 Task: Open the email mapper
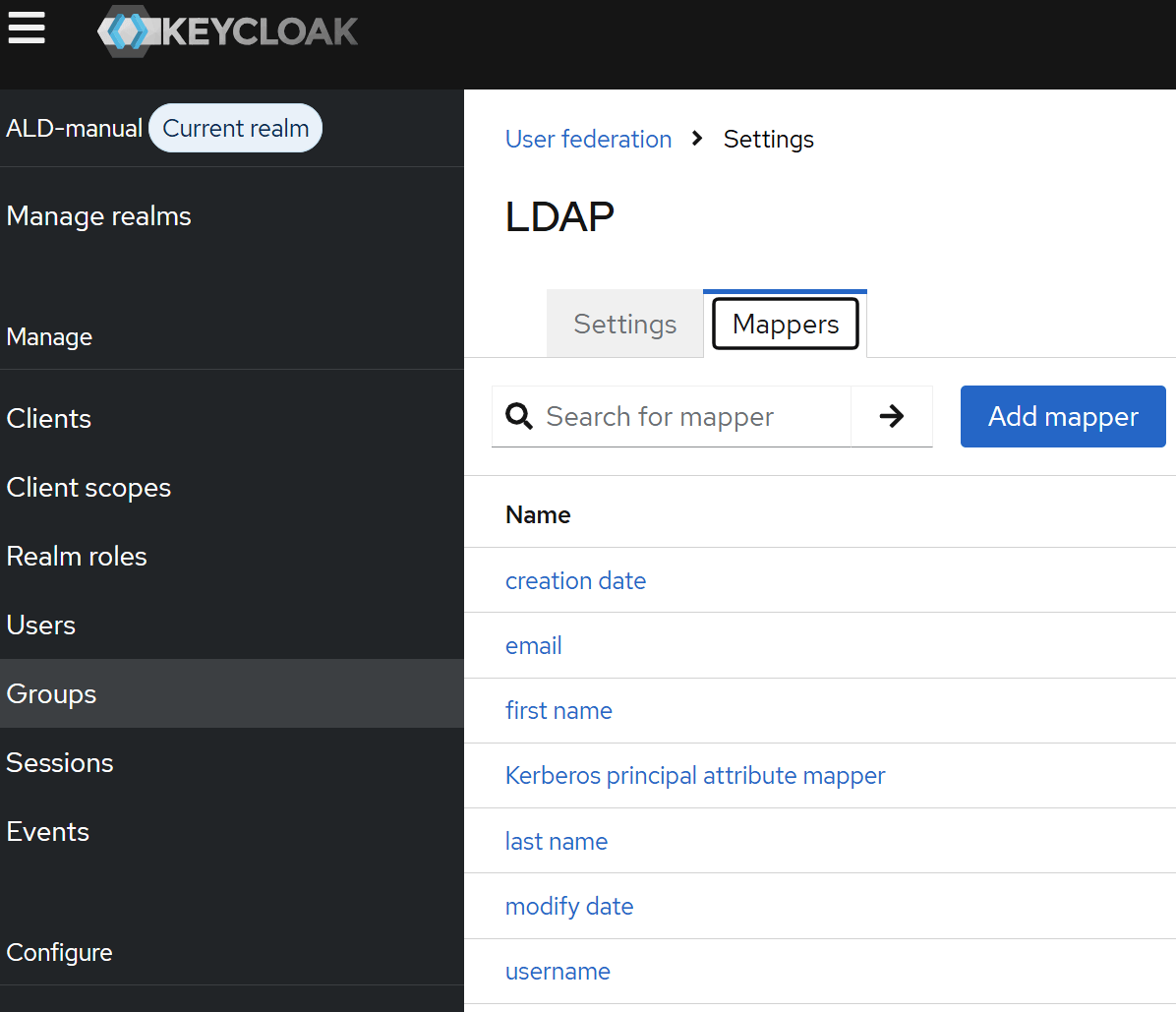coord(533,646)
